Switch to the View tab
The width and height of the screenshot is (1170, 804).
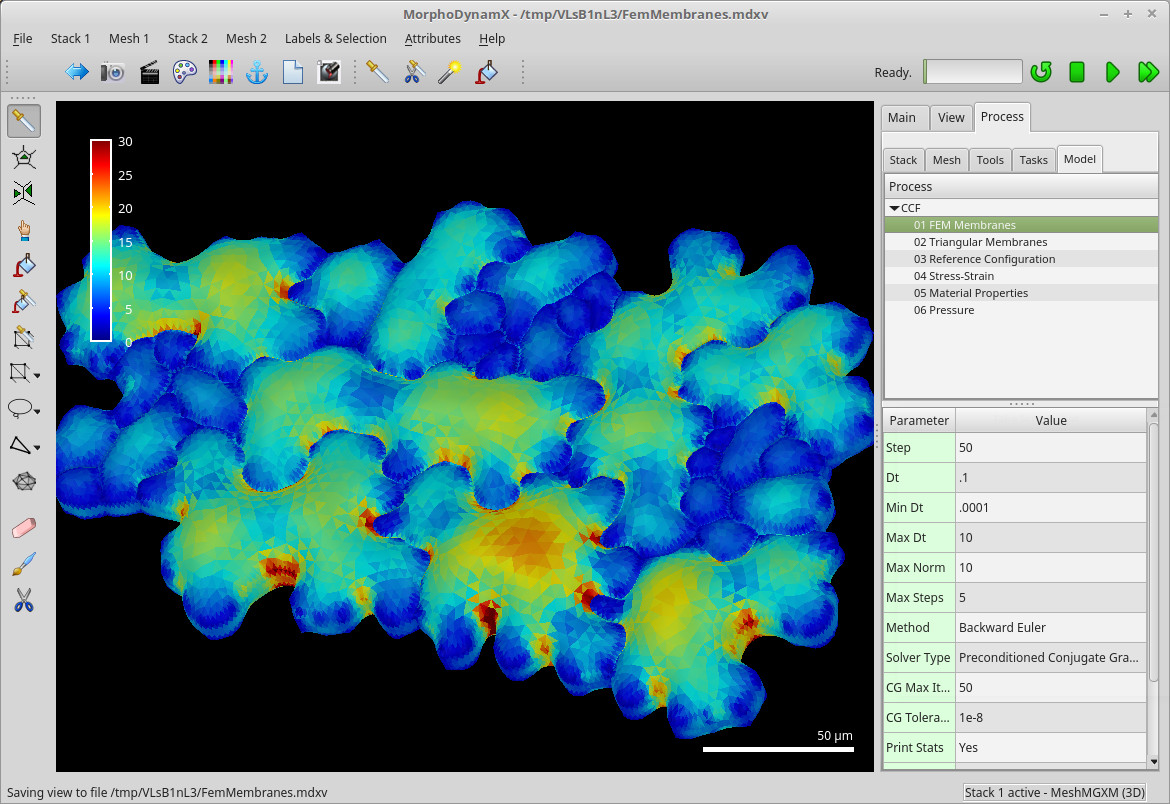pyautogui.click(x=951, y=117)
